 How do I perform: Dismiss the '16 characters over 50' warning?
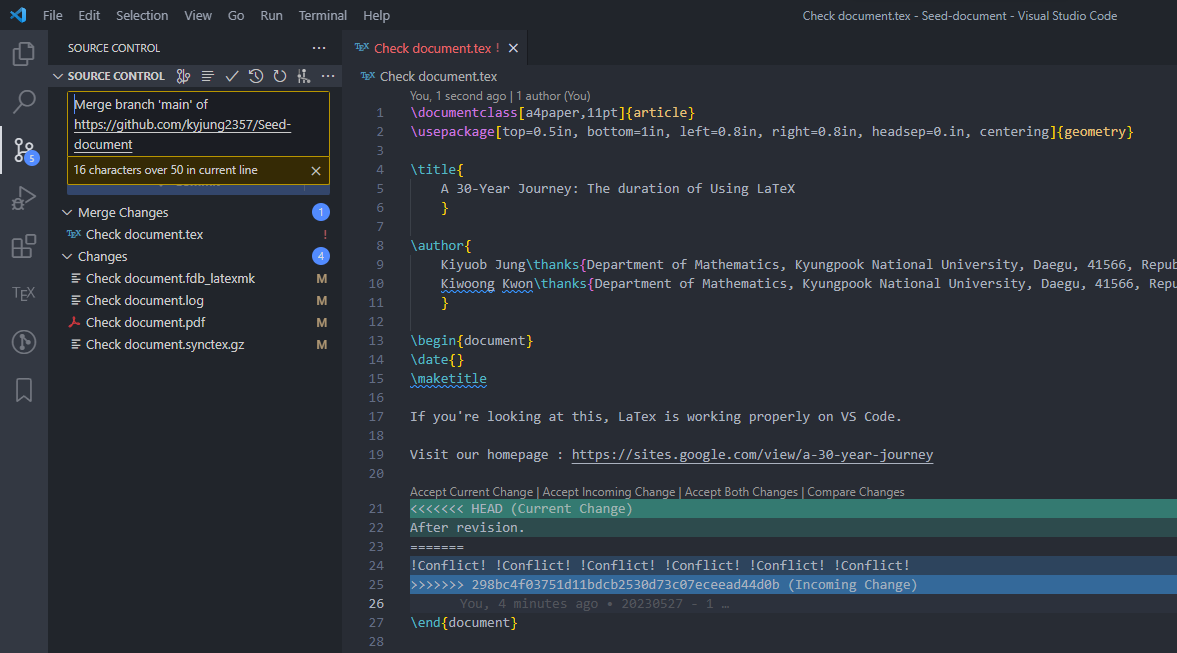(x=316, y=170)
